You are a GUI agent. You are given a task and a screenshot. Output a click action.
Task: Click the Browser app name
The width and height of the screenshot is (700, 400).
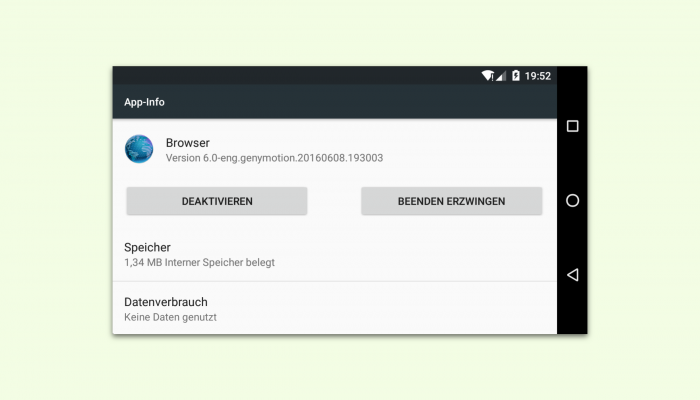pos(188,143)
